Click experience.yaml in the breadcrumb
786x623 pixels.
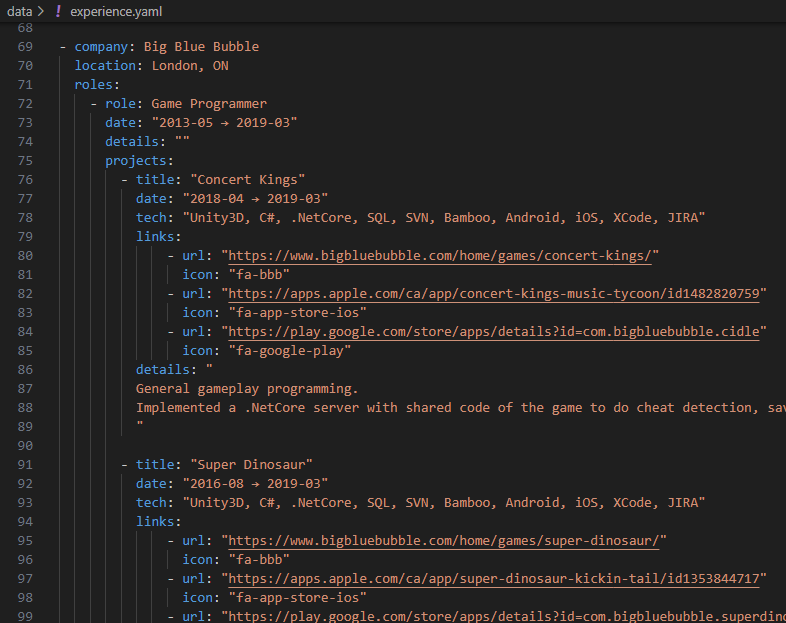[116, 12]
